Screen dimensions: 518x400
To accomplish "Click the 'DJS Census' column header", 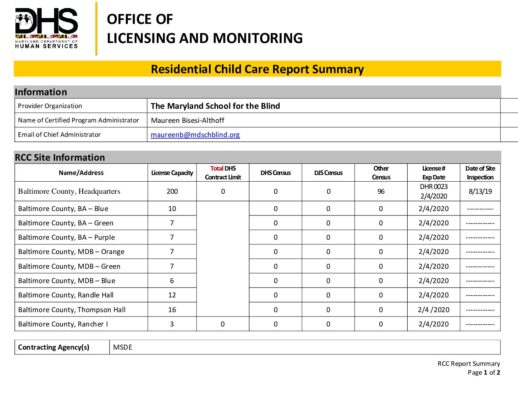I will (x=328, y=173).
